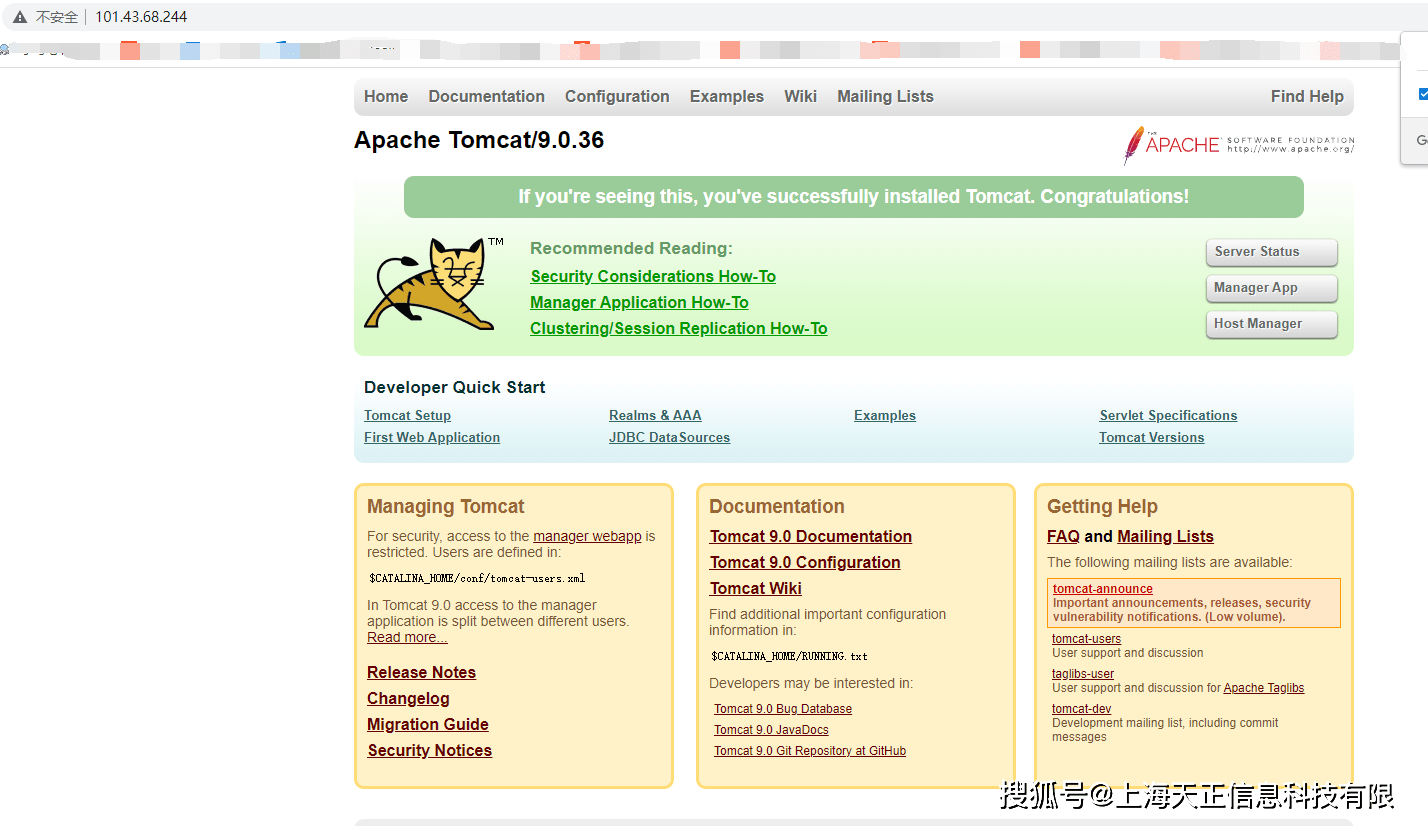Open Clustering/Session Replication How-To link
Image resolution: width=1428 pixels, height=826 pixels.
[679, 329]
